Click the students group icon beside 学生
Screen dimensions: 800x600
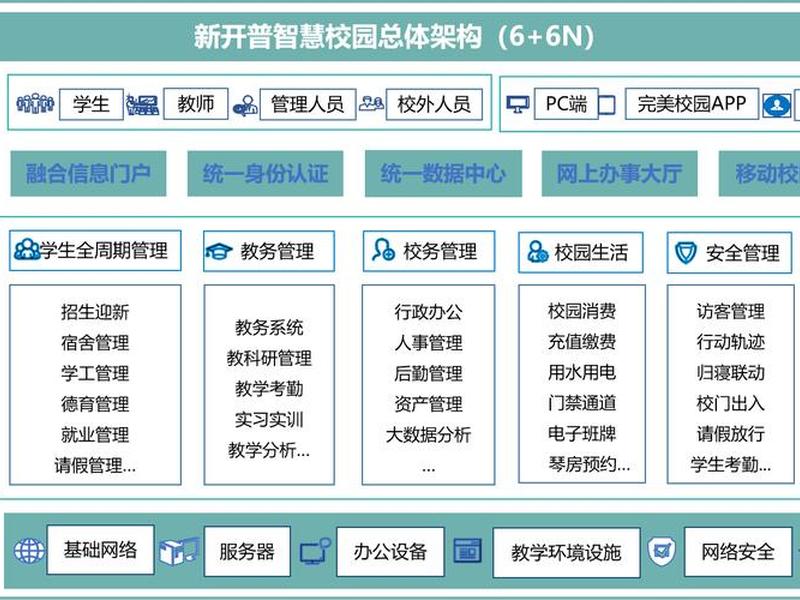35,104
